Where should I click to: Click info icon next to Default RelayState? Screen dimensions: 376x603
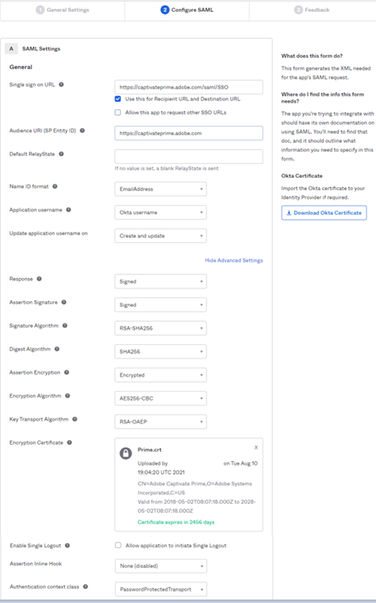(61, 154)
